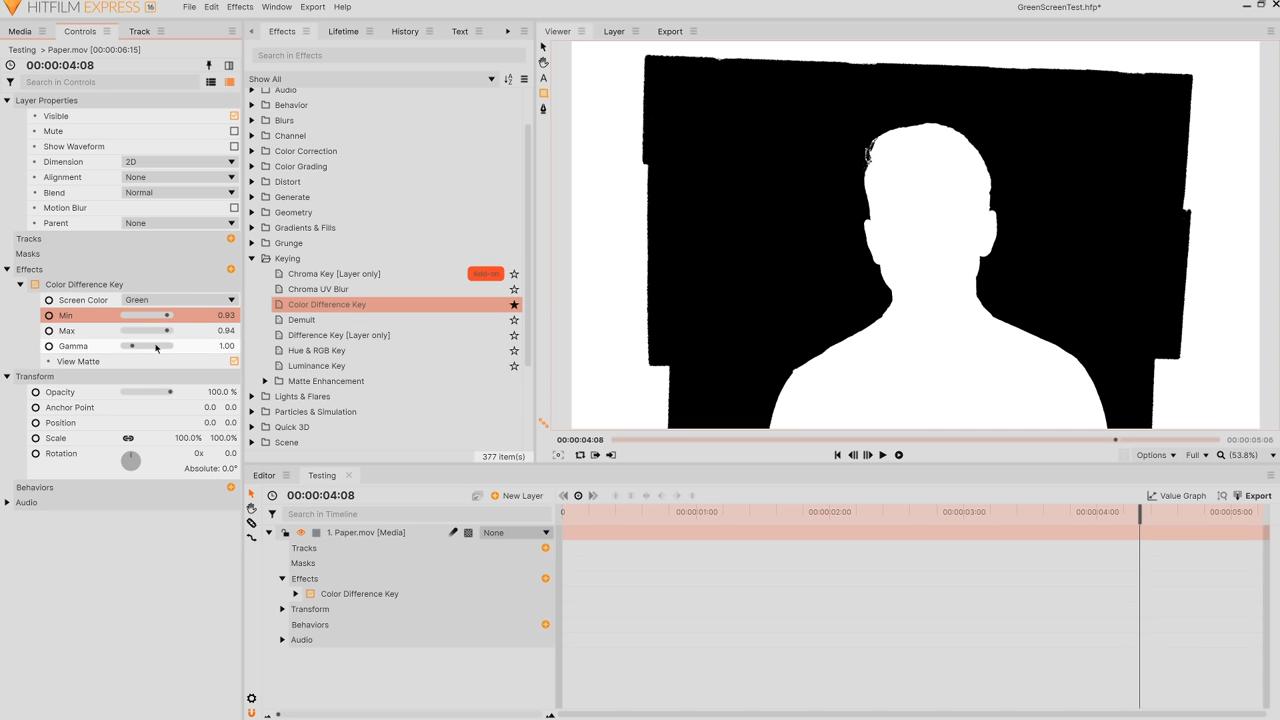Toggle keyframing circle for Min property
The width and height of the screenshot is (1280, 720).
point(49,315)
